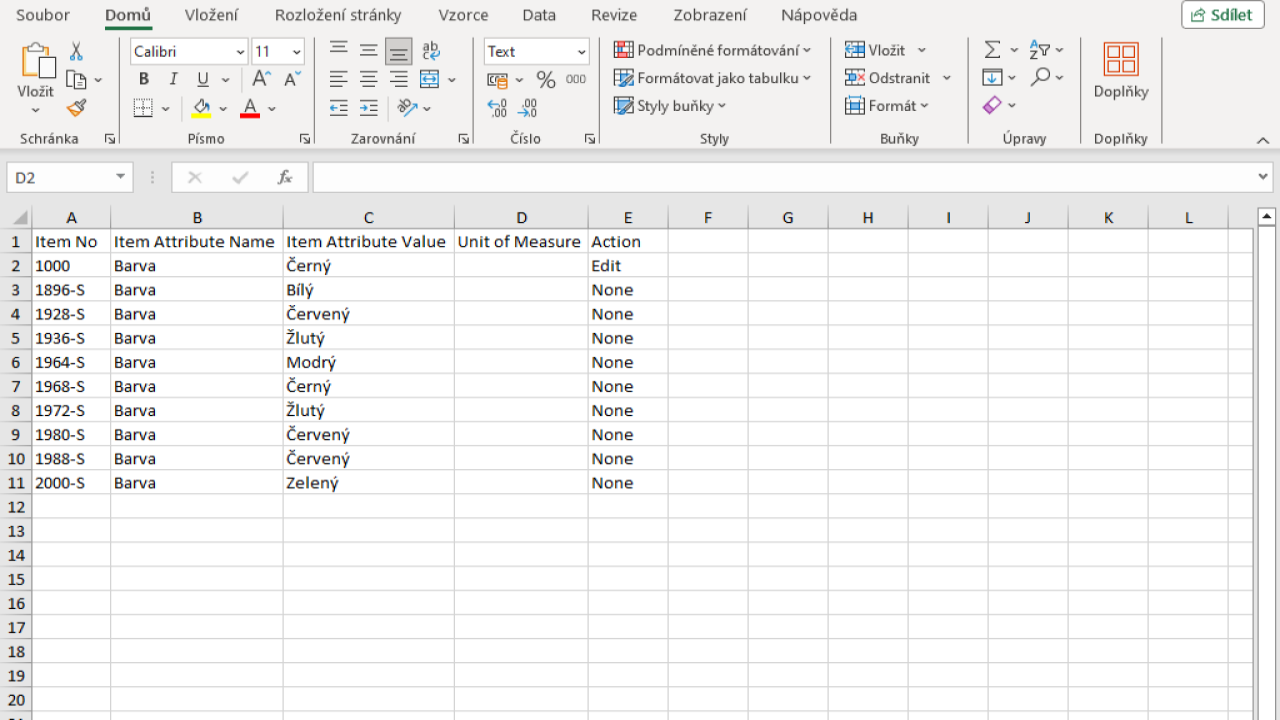Click the Wrap Text icon

[x=430, y=49]
